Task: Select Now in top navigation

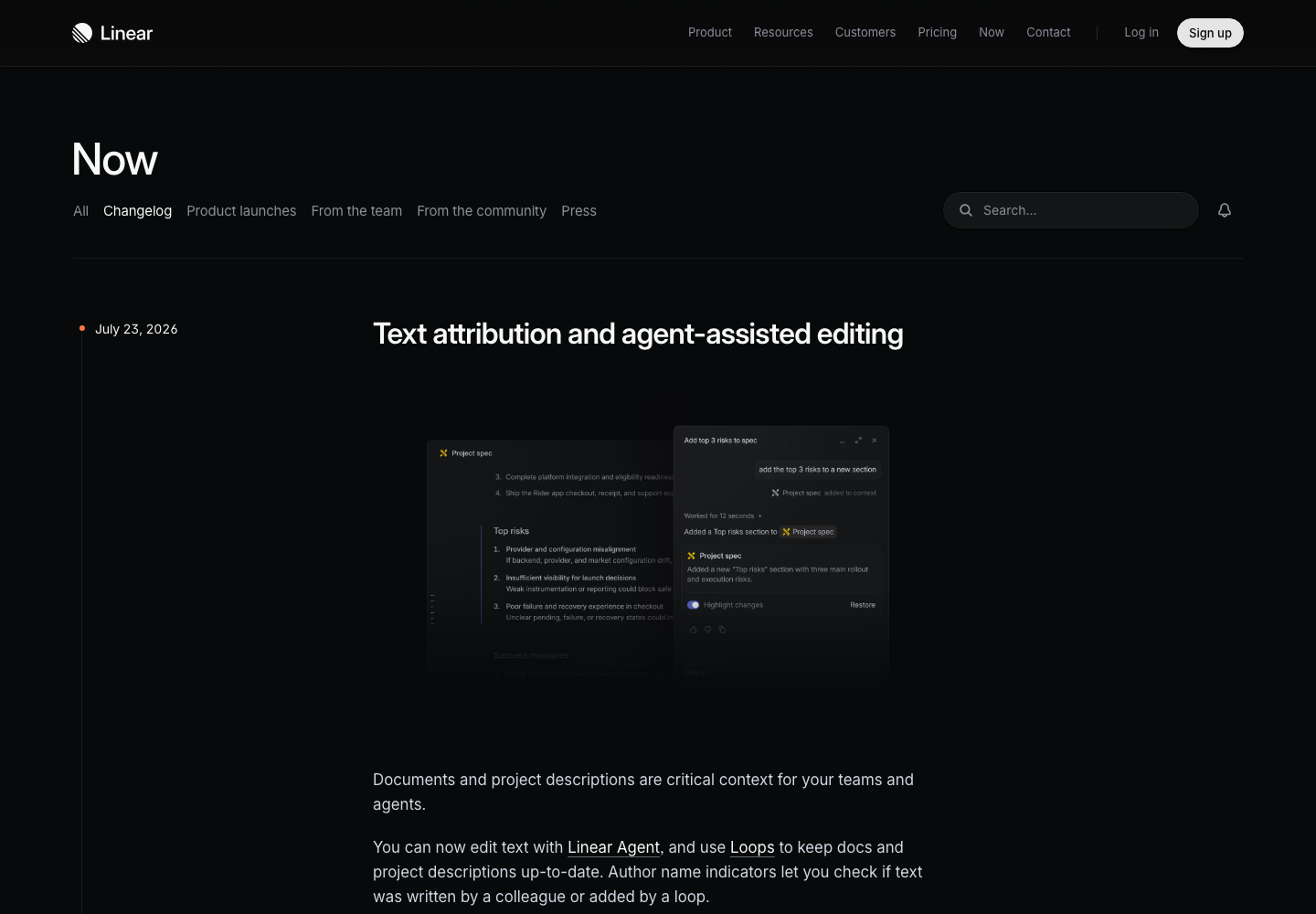Action: [x=992, y=32]
